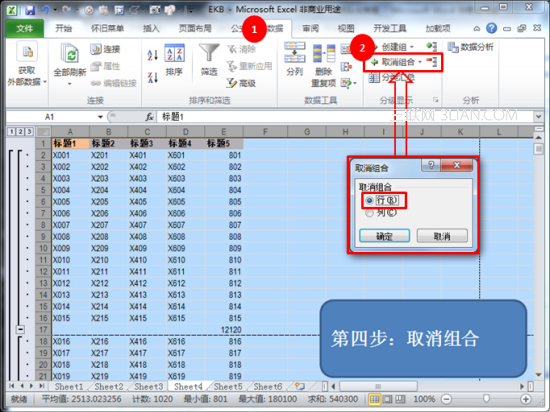550x412 pixels.
Task: Open the 数据分析 data analysis tool
Action: [470, 47]
